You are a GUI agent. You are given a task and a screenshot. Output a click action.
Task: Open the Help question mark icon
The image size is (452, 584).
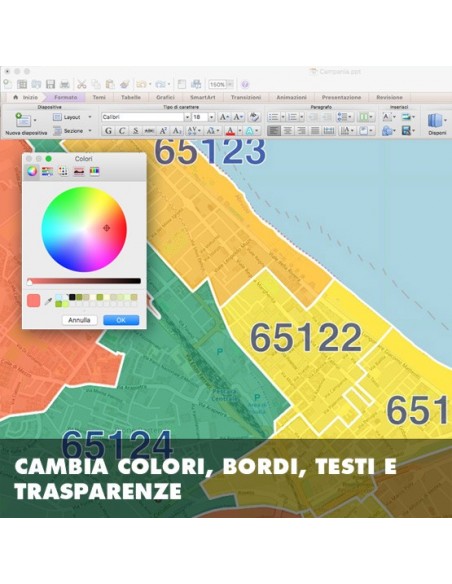245,85
